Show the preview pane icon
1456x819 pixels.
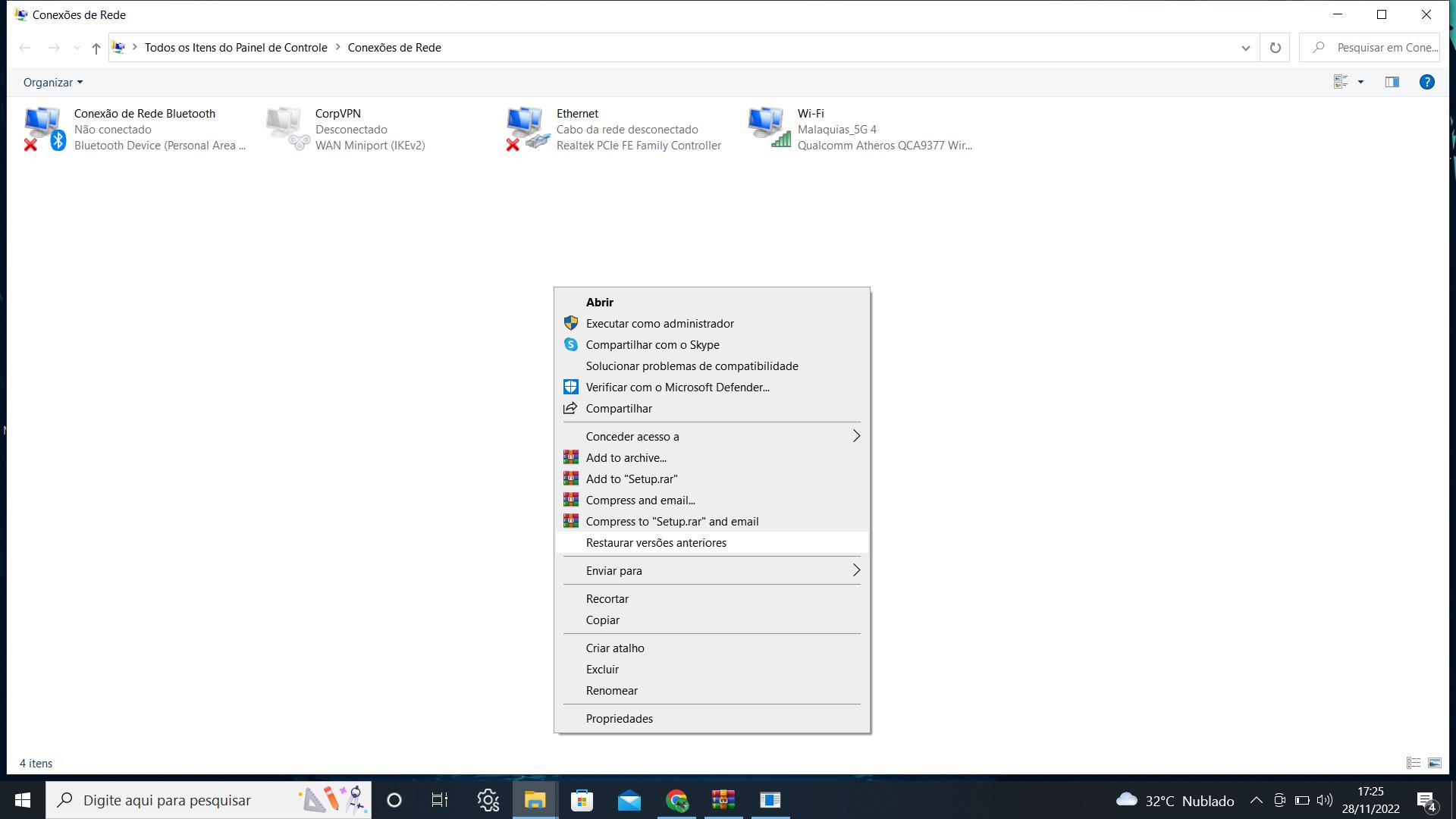pos(1392,82)
